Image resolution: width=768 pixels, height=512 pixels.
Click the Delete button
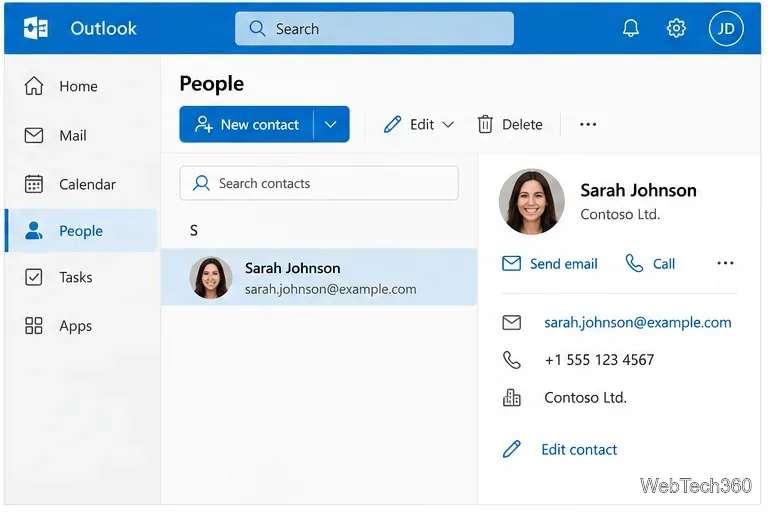coord(510,124)
